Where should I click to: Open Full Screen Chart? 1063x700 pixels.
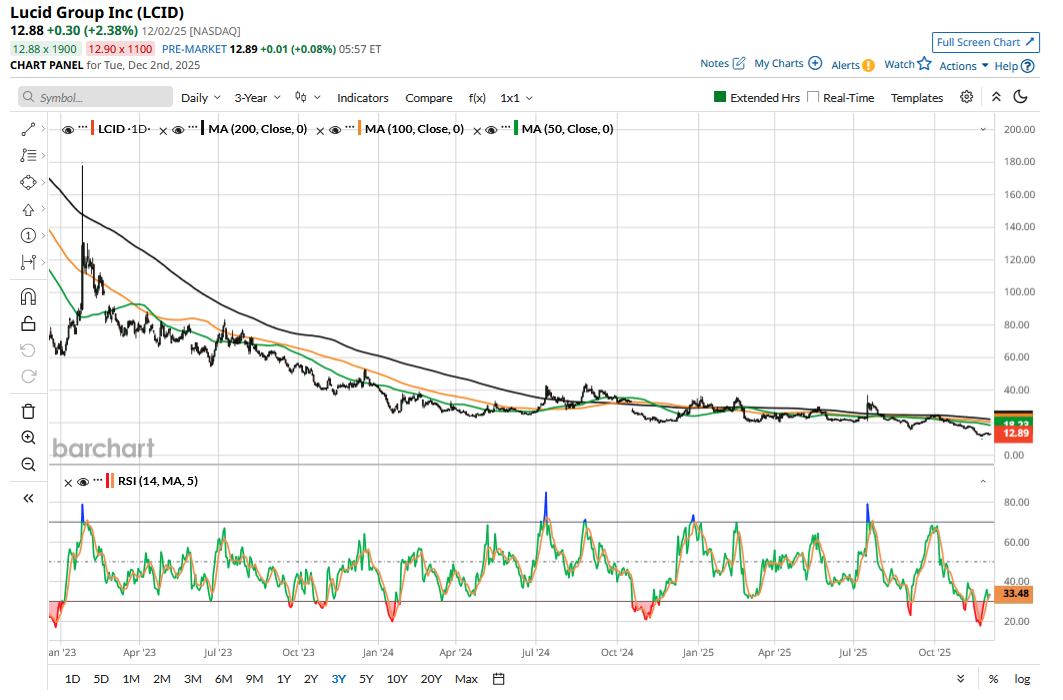(x=986, y=42)
